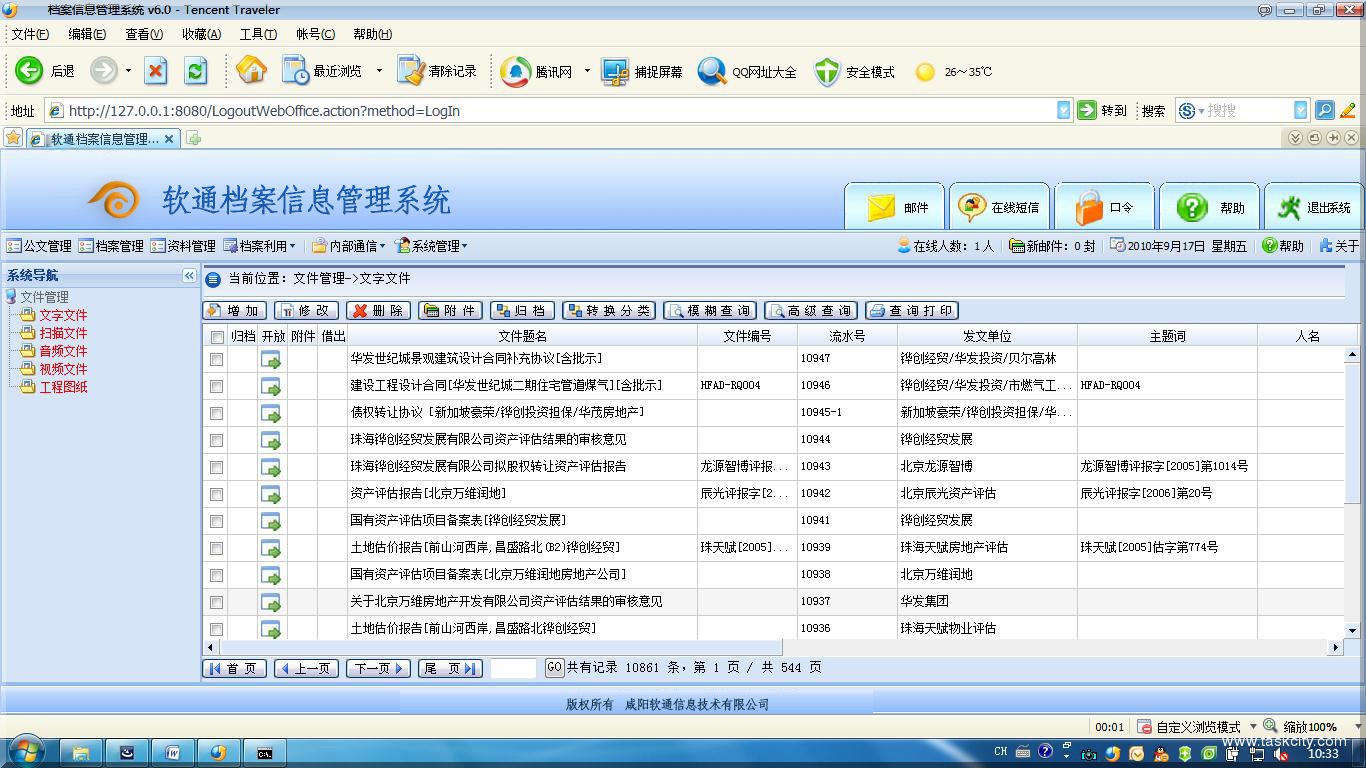Expand the address bar dropdown arrow
1366x768 pixels.
point(1064,111)
